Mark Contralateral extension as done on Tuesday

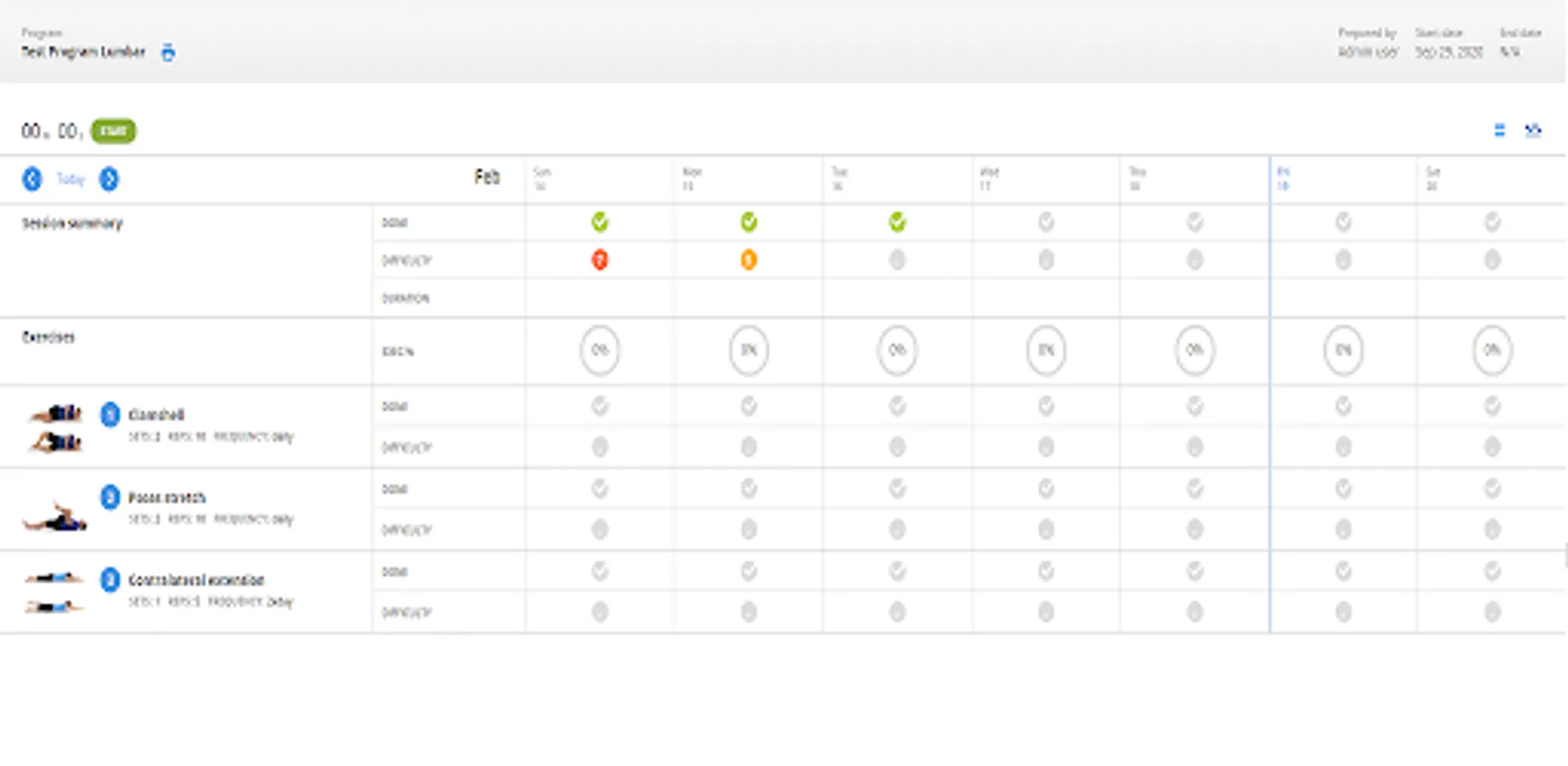click(x=898, y=571)
